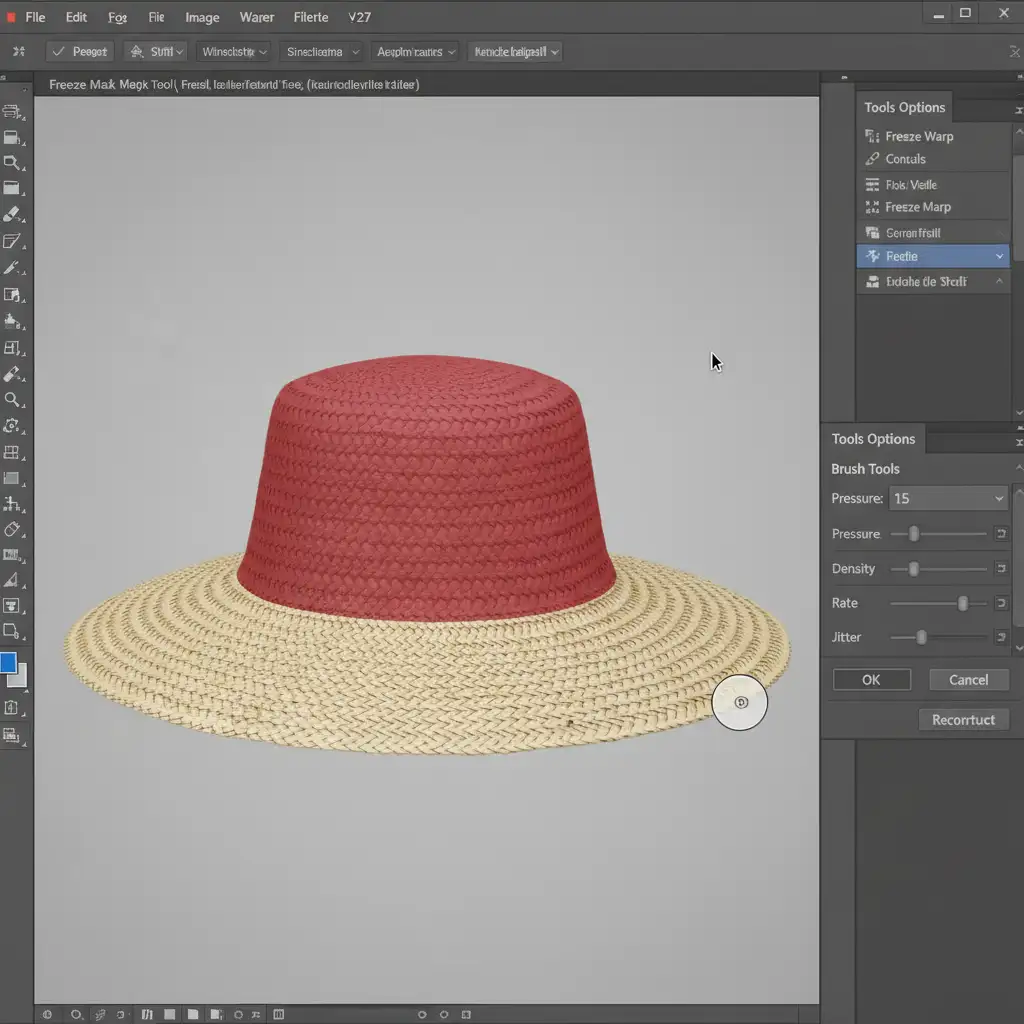The height and width of the screenshot is (1024, 1024).
Task: Open the Winsclstte dropdown in options bar
Action: point(234,51)
